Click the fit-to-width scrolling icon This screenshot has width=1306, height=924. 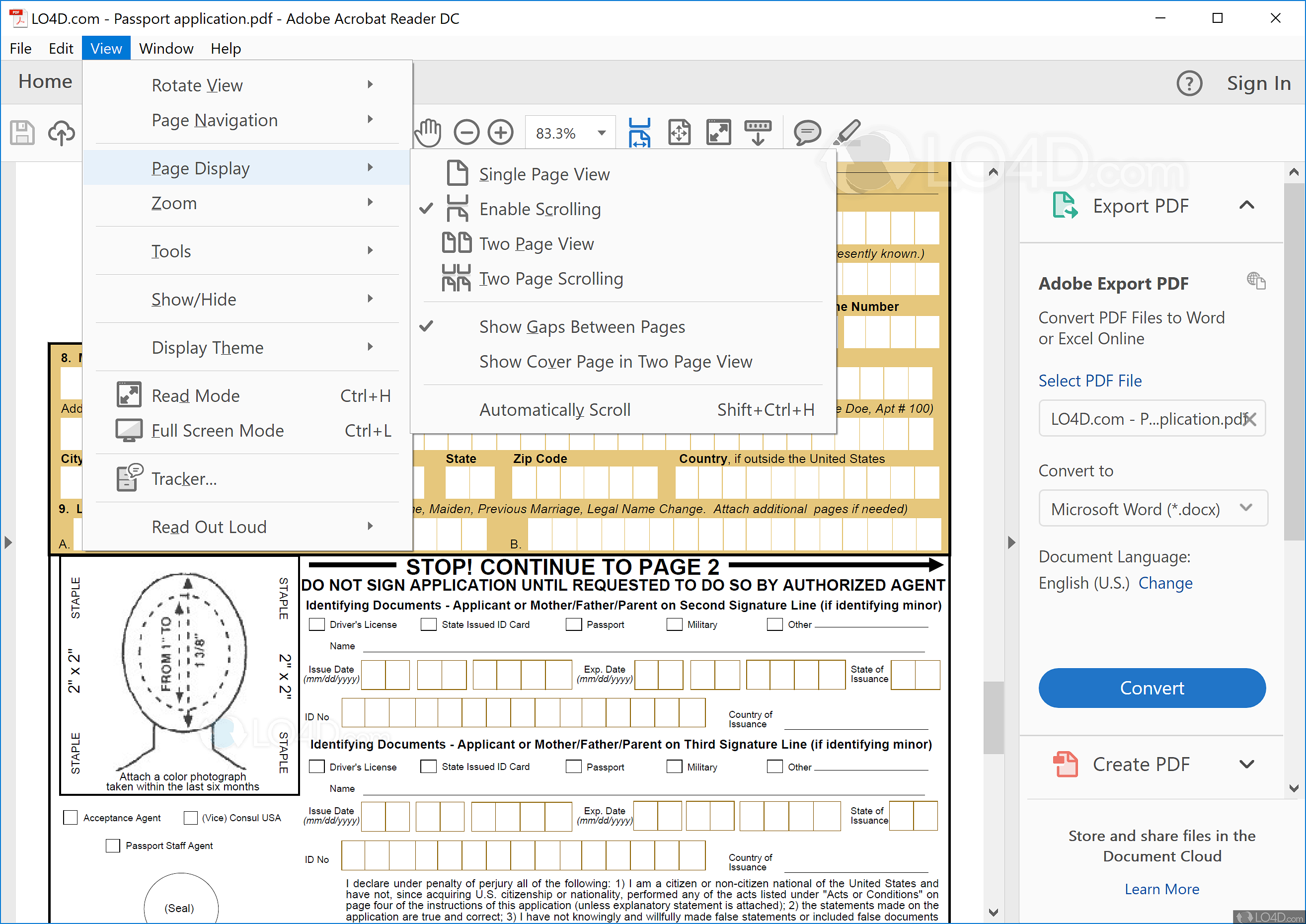[639, 133]
